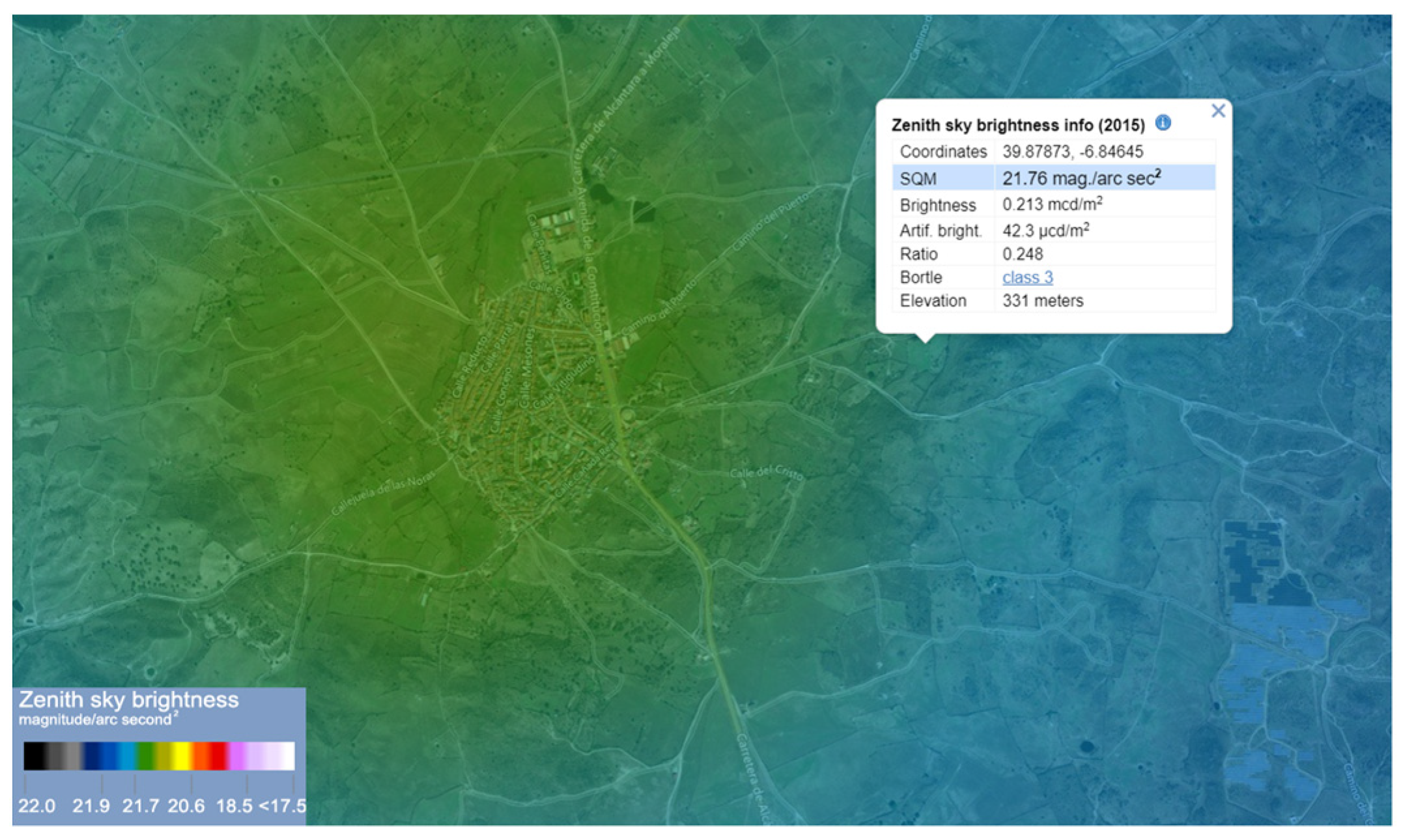Screen dimensions: 1403x840
Task: Click the Artif. bright. 42.3 µcd/m² value
Action: point(1045,231)
